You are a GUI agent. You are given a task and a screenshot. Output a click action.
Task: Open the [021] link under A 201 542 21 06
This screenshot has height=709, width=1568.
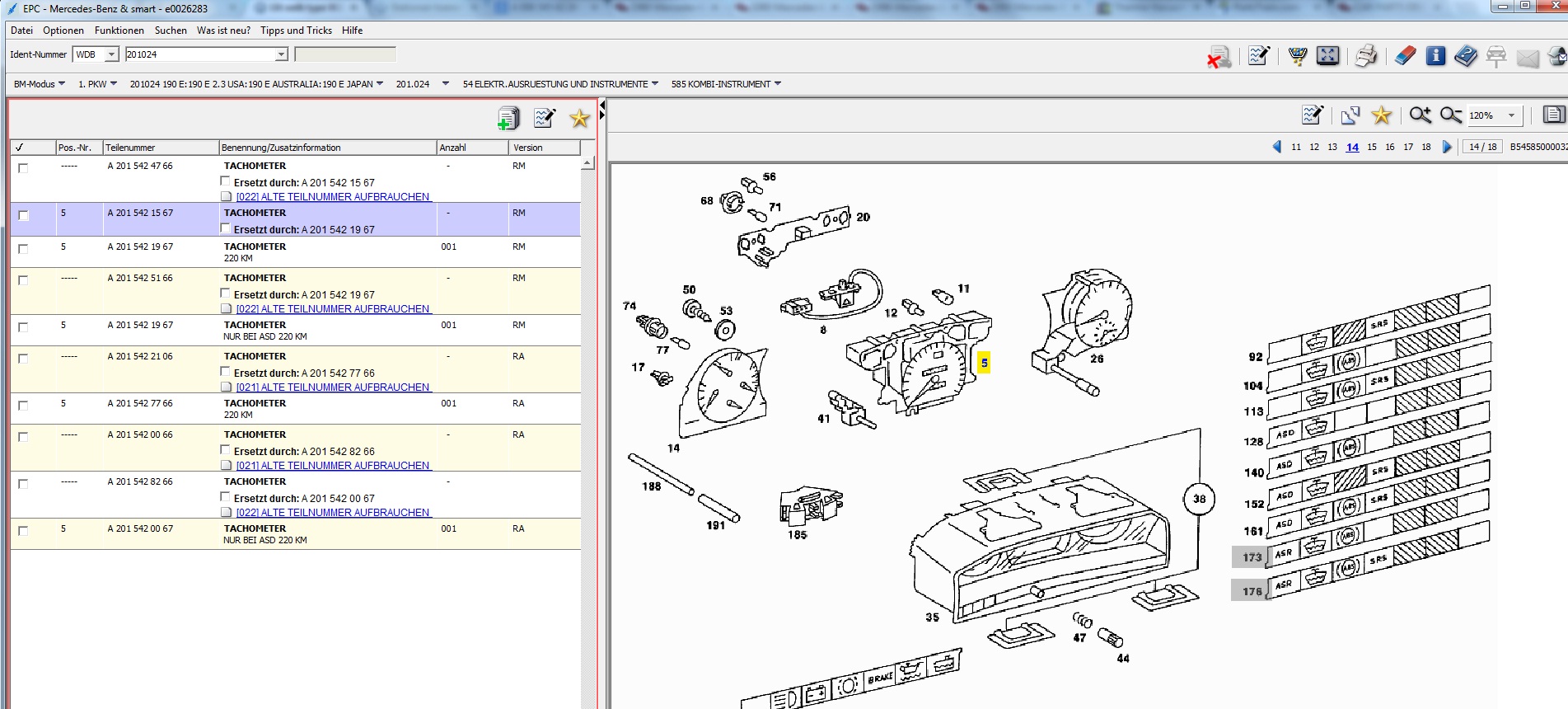pos(334,387)
